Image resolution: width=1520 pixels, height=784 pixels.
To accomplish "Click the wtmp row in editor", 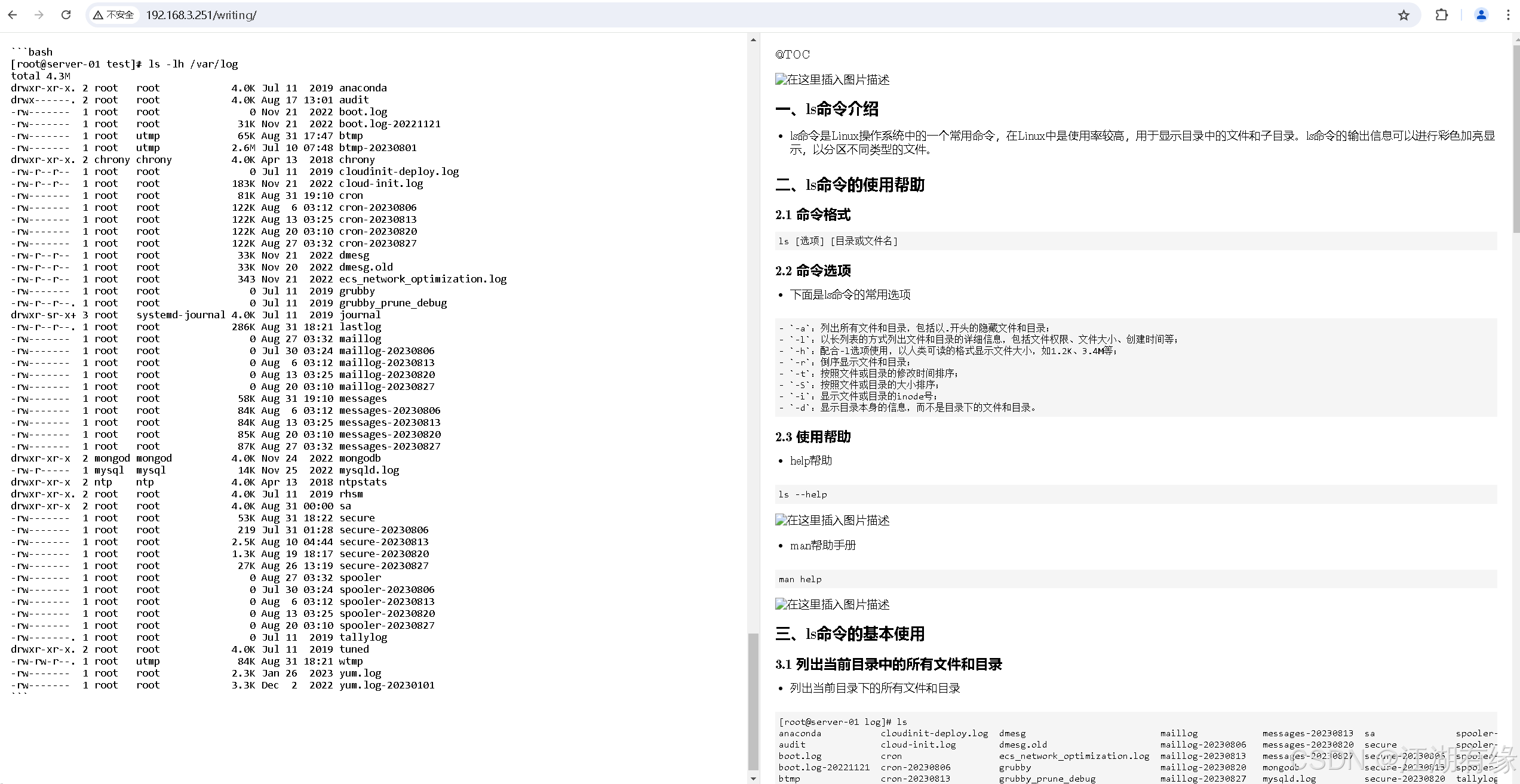I will [x=187, y=661].
